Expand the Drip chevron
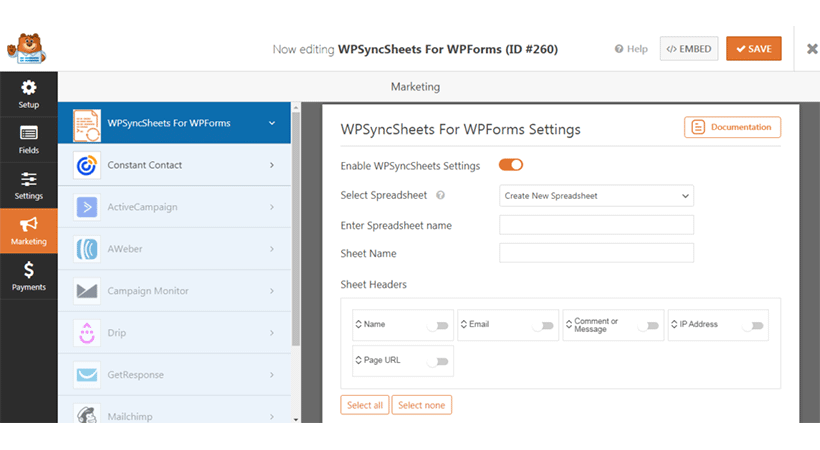The height and width of the screenshot is (450, 820). click(x=272, y=333)
